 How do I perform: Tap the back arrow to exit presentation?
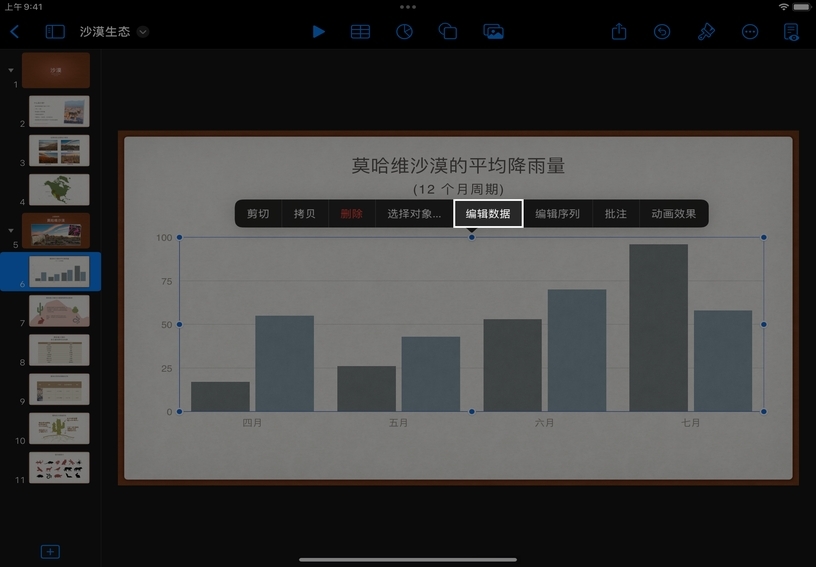(15, 32)
